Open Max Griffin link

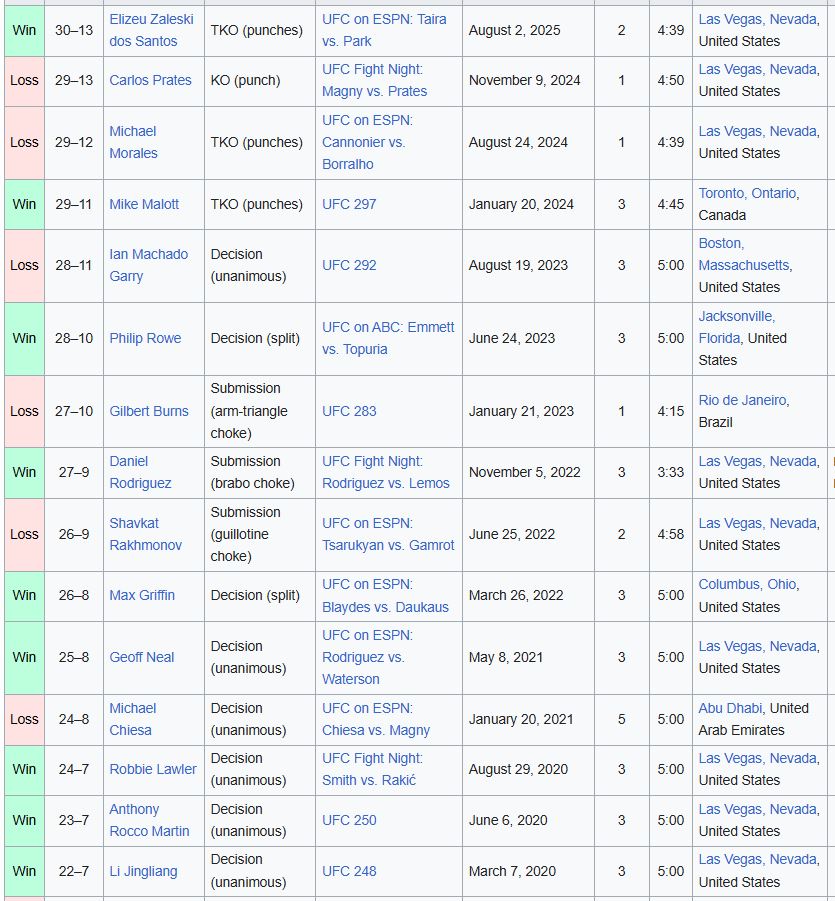click(x=142, y=595)
